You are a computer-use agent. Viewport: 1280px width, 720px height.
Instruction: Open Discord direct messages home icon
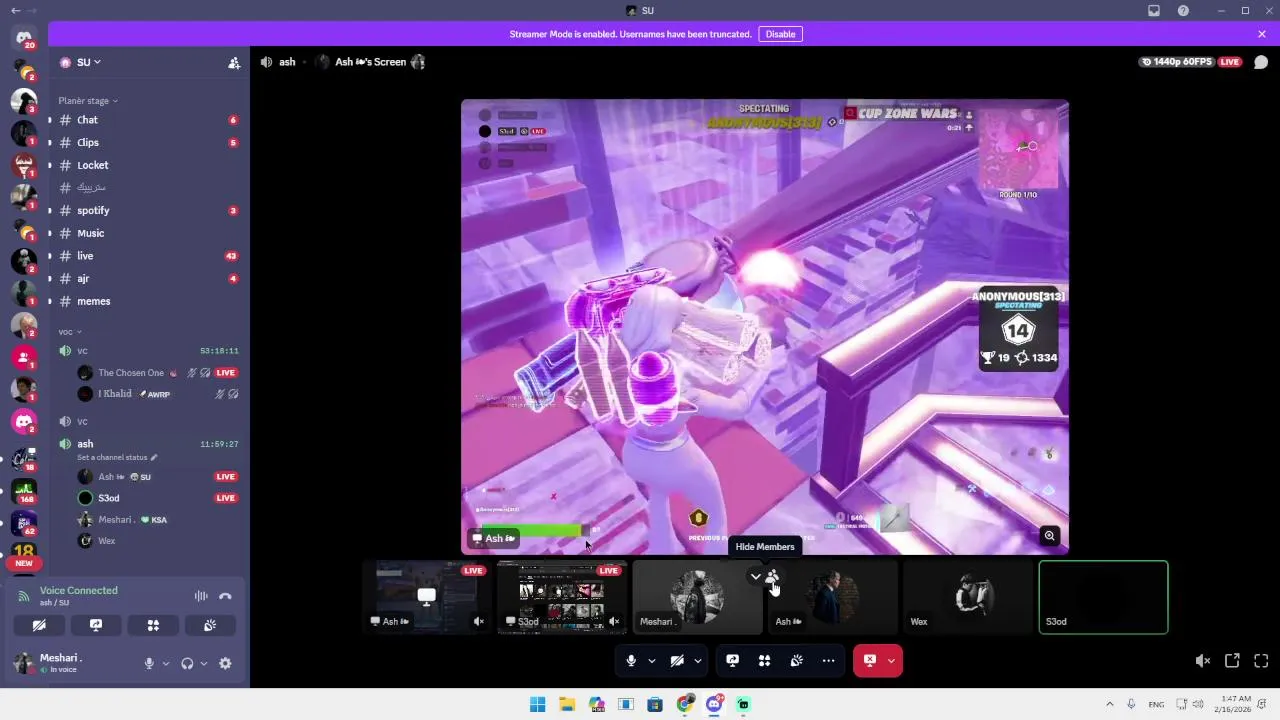point(24,37)
